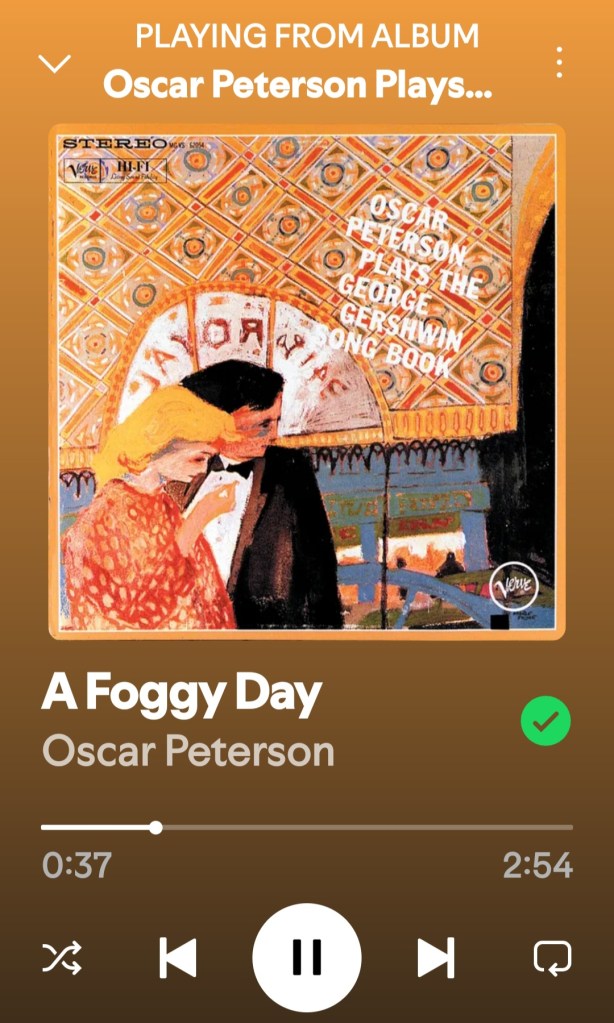Toggle shuffle playback
This screenshot has height=1023, width=614.
(x=62, y=958)
